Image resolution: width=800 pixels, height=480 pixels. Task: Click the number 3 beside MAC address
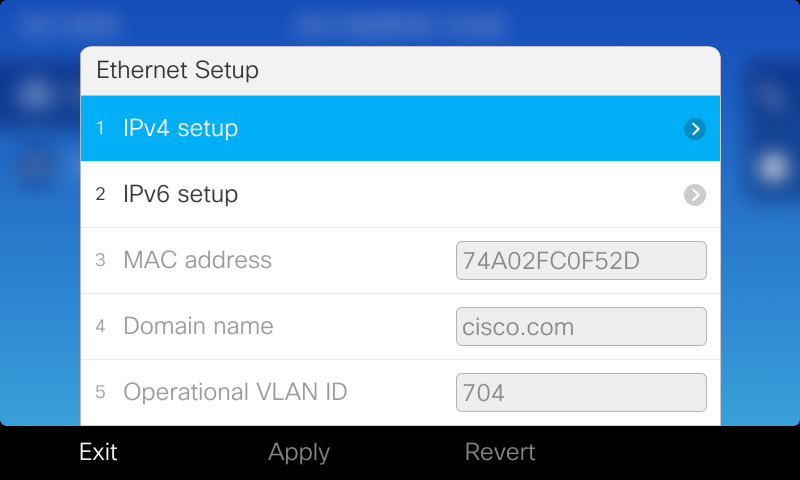(101, 261)
